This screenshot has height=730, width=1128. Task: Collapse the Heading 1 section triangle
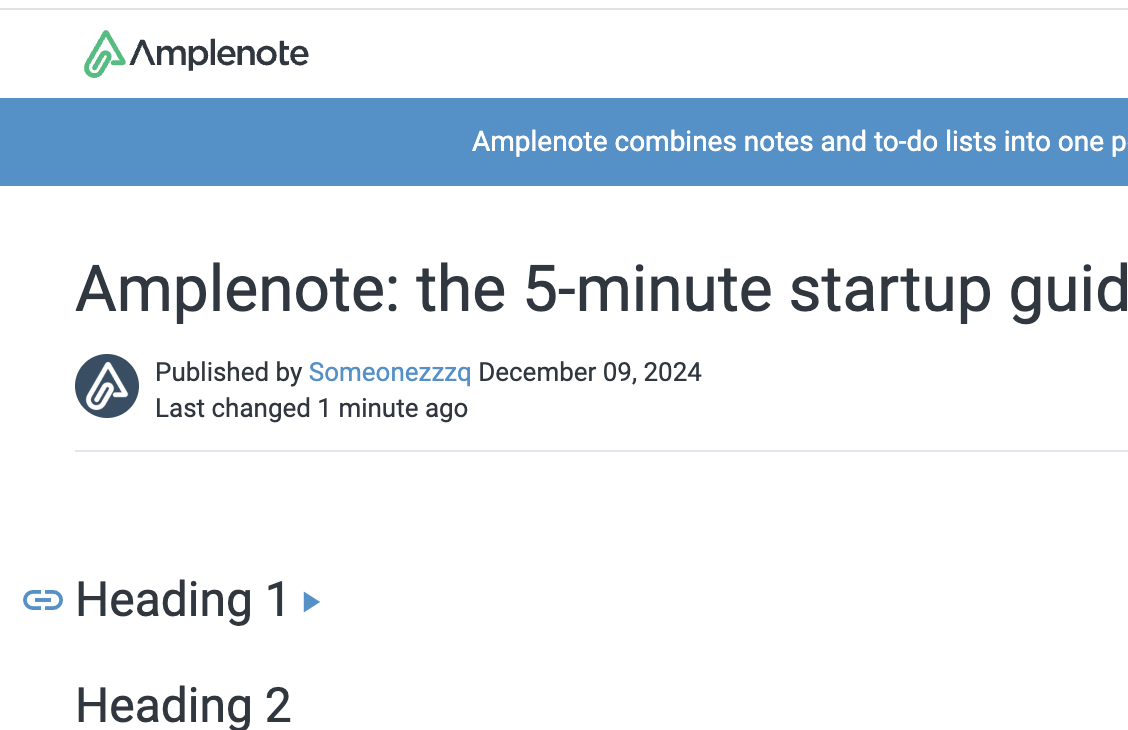[311, 602]
